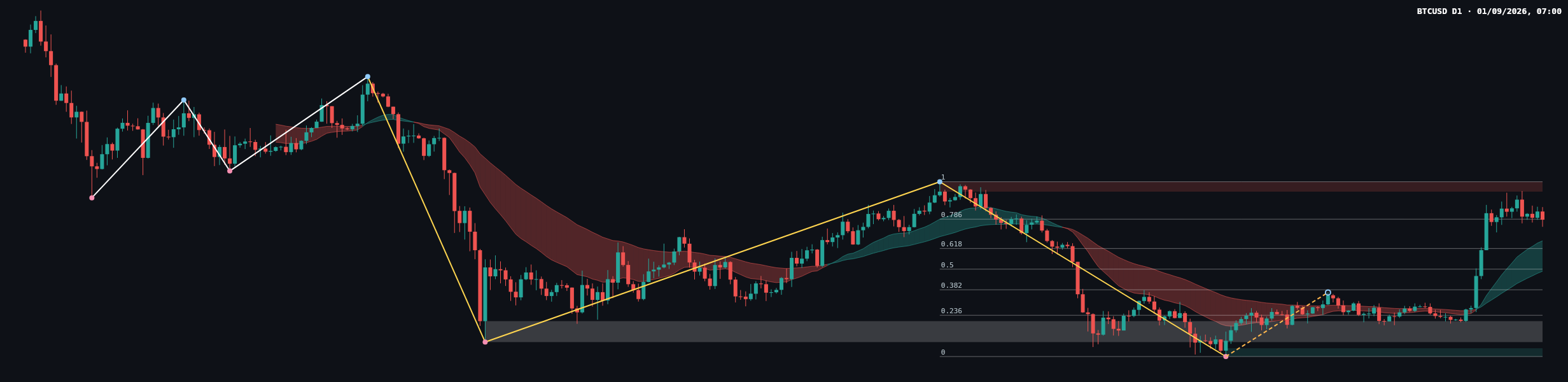Image resolution: width=1568 pixels, height=382 pixels.
Task: Click the hollow circle marker ending the dashed line
Action: (1328, 293)
